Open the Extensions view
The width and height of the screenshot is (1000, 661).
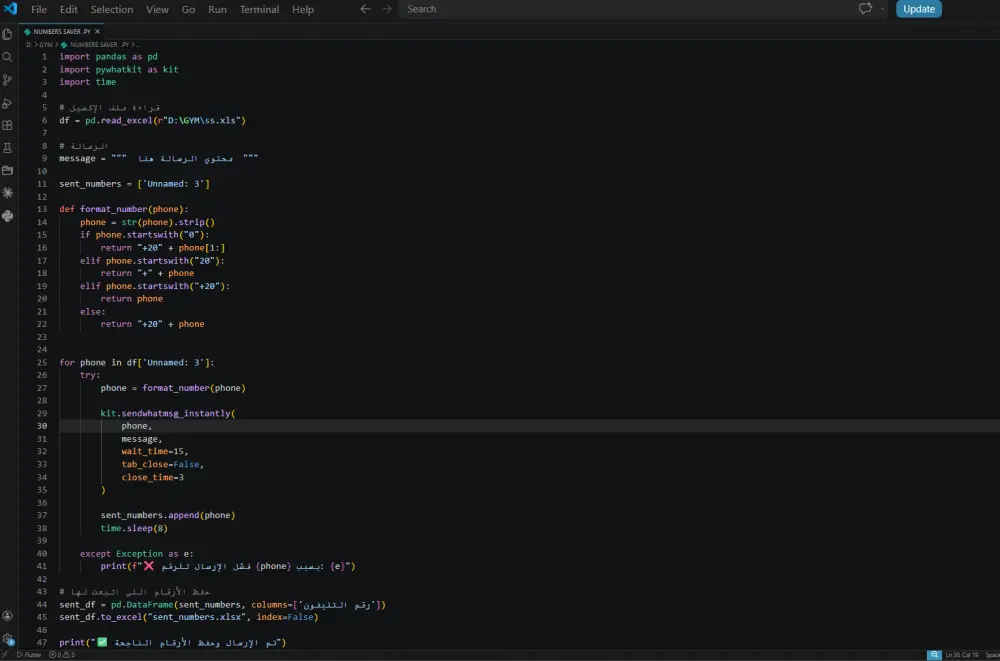8,125
